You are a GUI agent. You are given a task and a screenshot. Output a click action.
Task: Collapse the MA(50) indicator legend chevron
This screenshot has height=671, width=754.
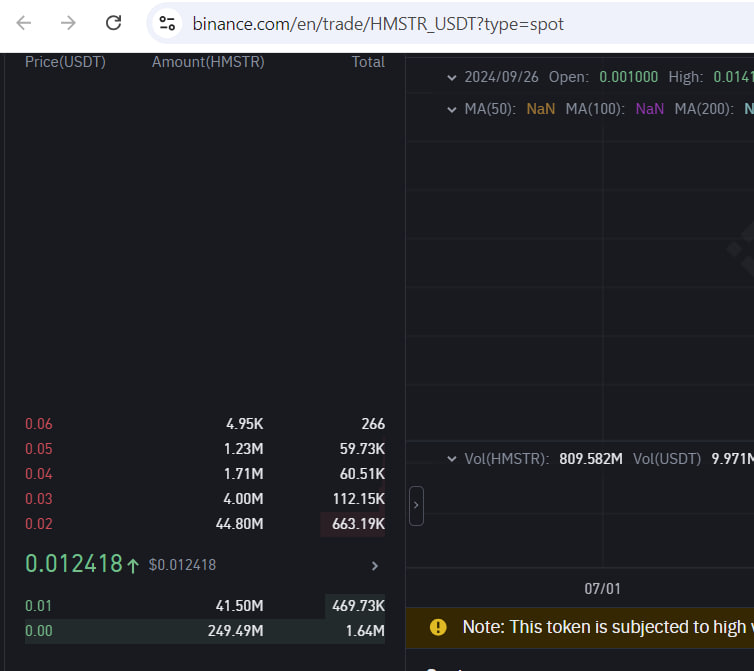(x=452, y=109)
